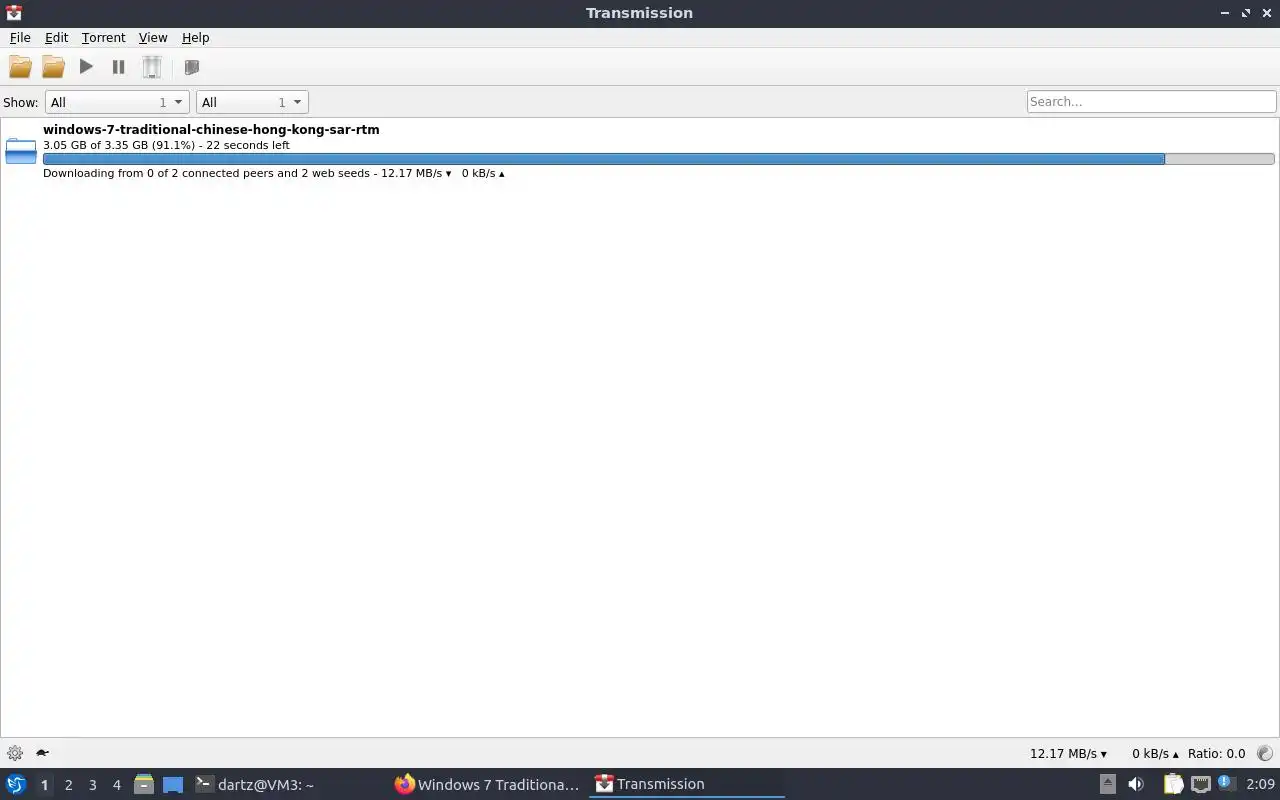Open the system start menu icon
1280x800 pixels.
[16, 784]
